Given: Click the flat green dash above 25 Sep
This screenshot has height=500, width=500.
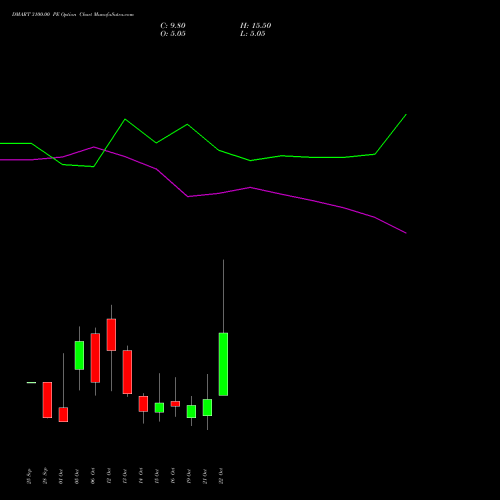Looking at the screenshot, I should coord(31,383).
